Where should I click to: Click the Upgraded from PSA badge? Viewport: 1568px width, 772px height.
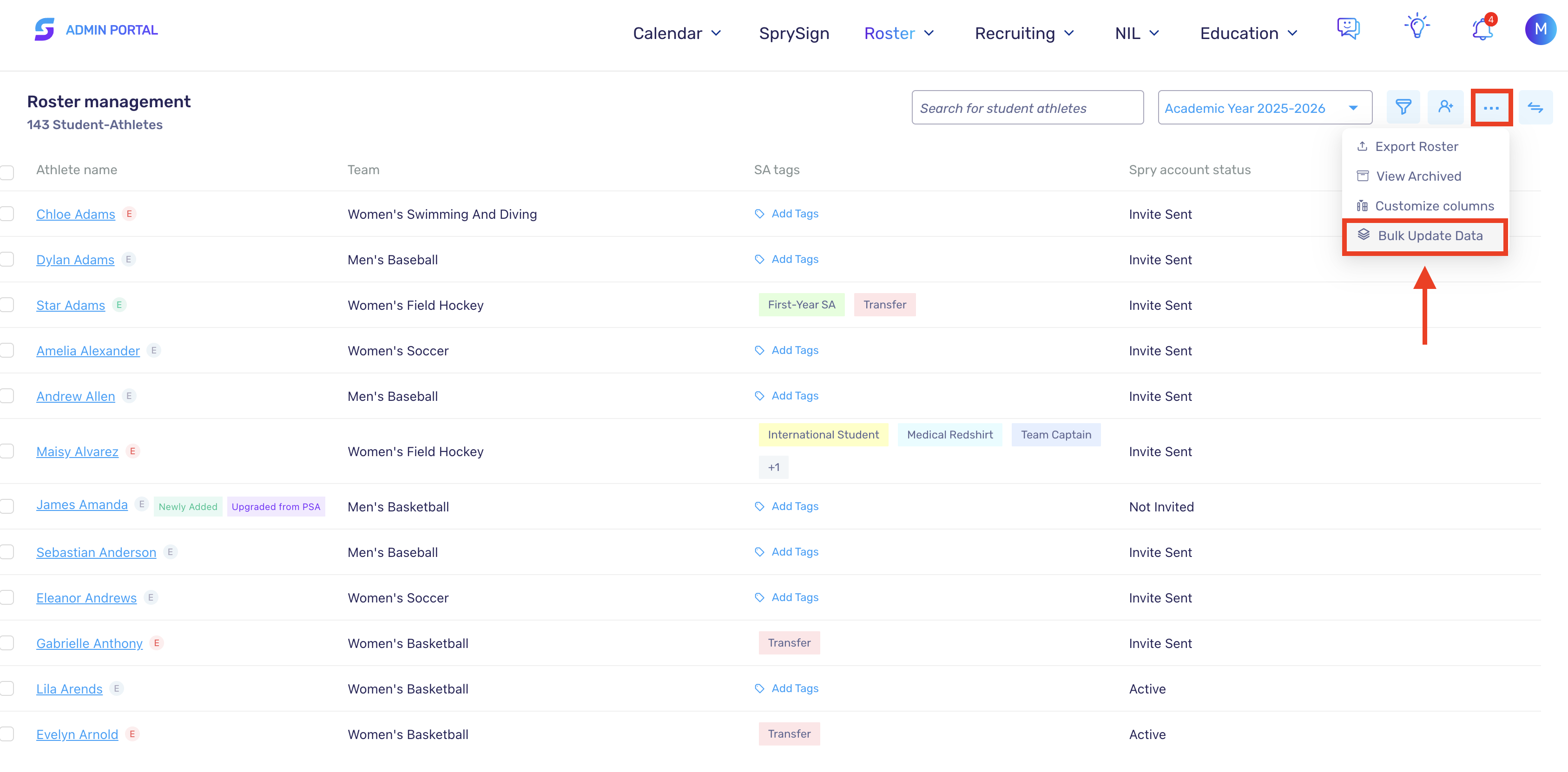(276, 507)
